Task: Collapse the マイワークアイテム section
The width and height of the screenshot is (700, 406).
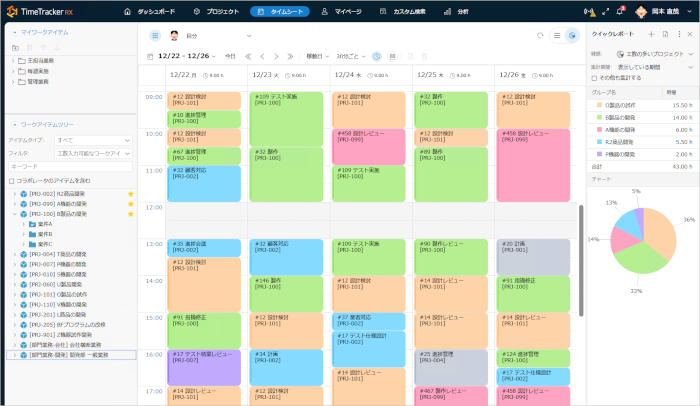Action: 15,33
